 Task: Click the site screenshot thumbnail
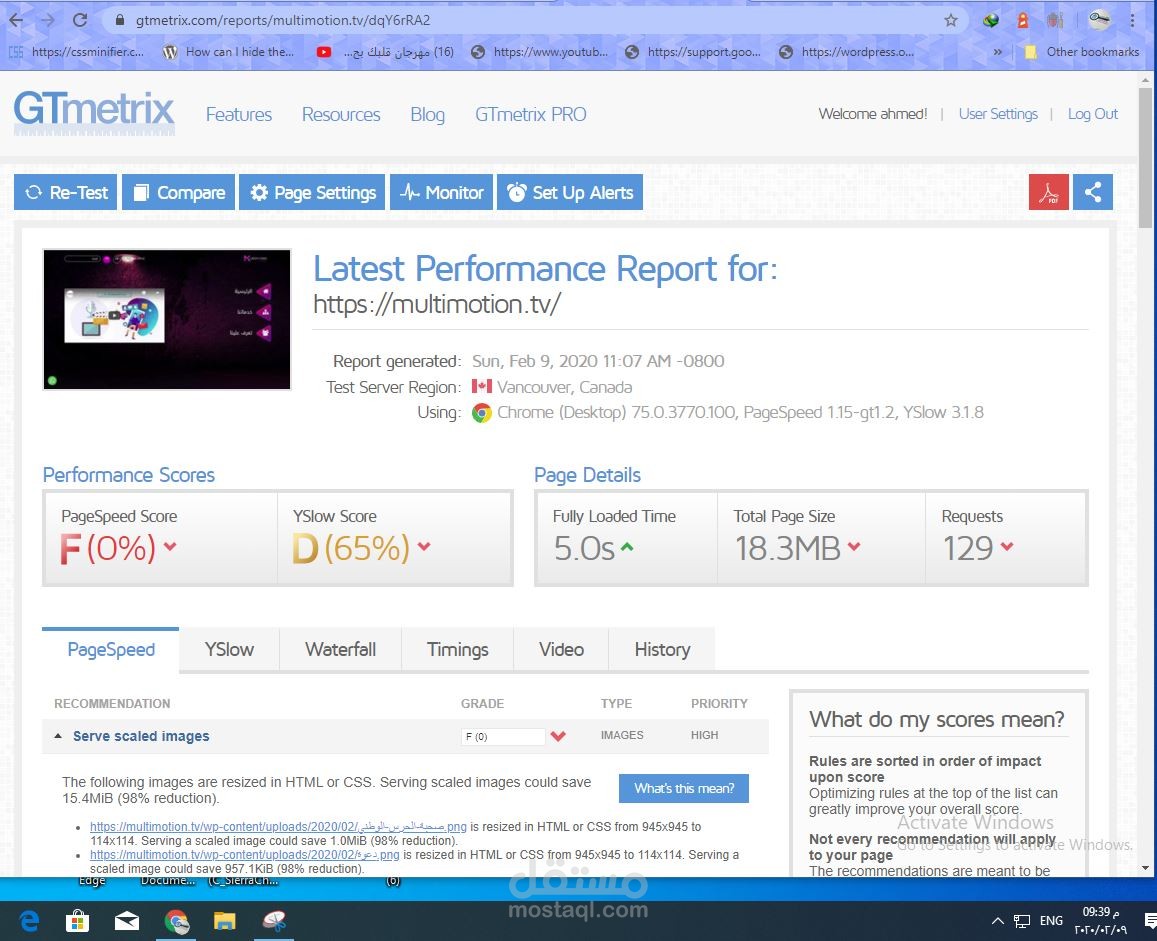click(x=167, y=320)
